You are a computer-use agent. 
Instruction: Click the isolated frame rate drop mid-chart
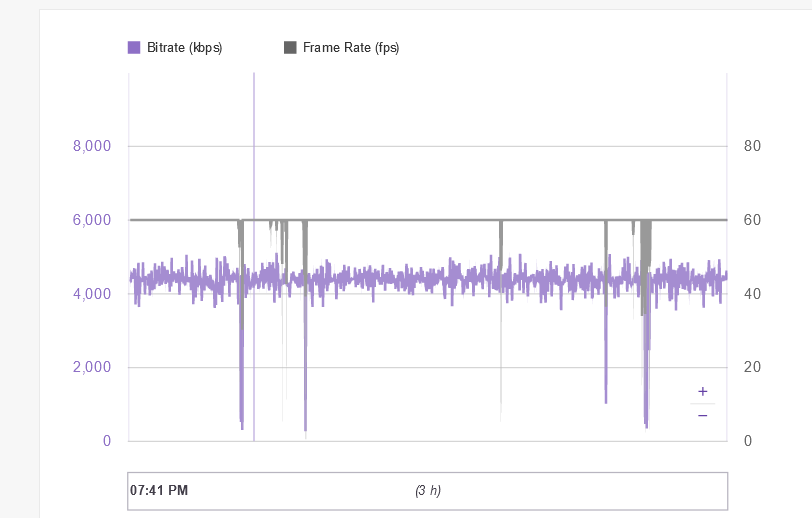pos(501,240)
